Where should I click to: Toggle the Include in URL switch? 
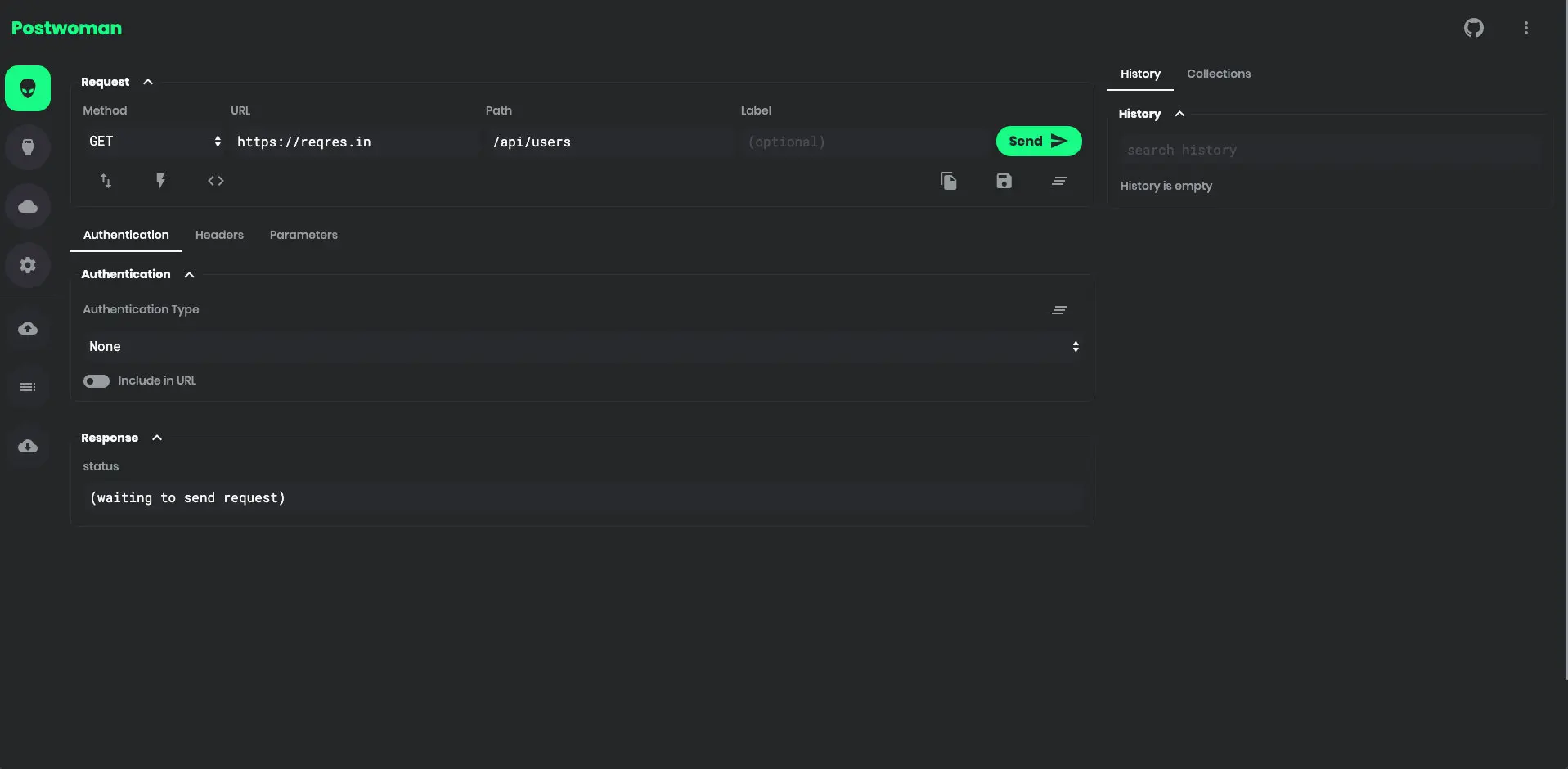tap(97, 381)
